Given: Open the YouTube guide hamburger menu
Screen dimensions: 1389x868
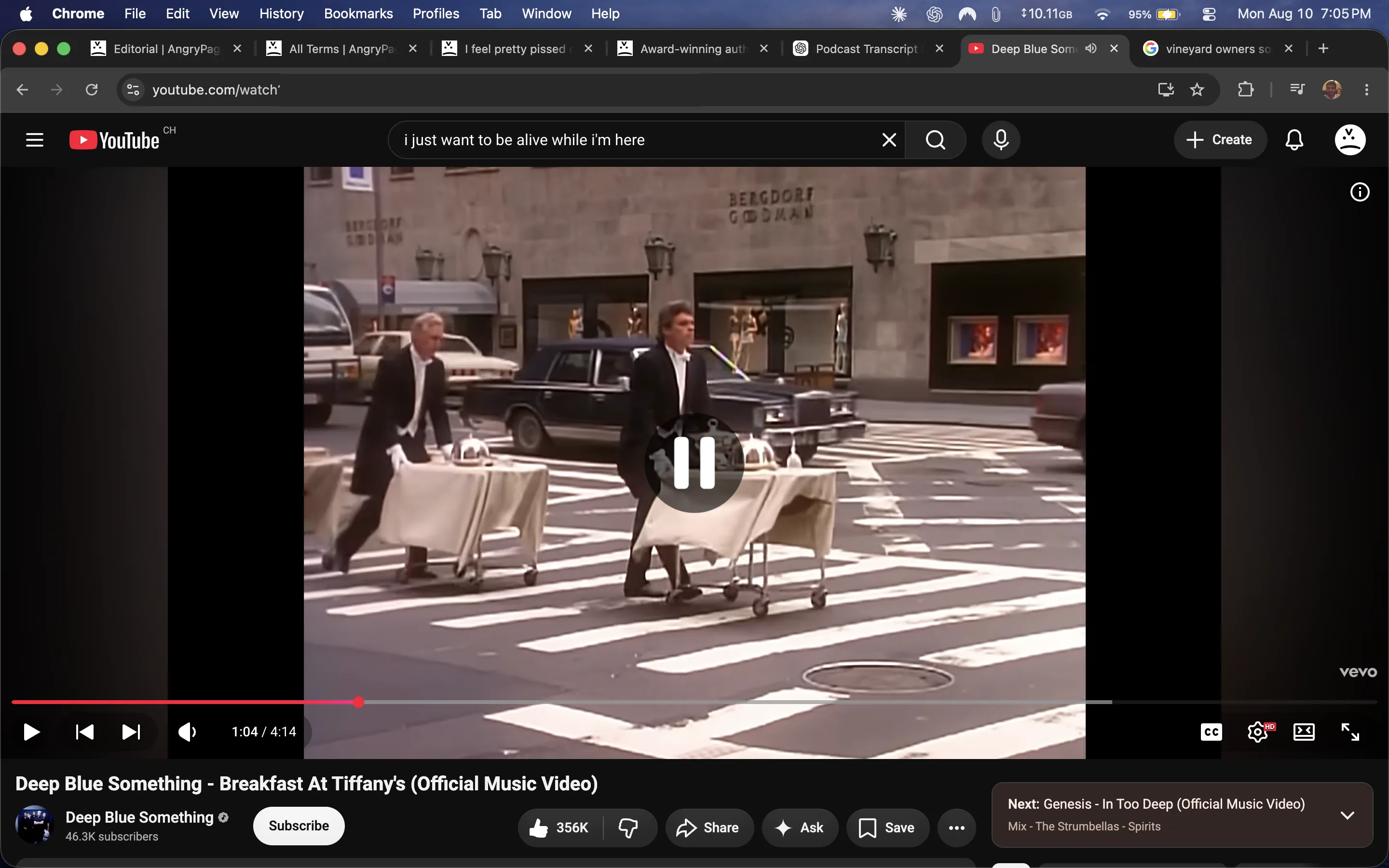Looking at the screenshot, I should point(34,139).
